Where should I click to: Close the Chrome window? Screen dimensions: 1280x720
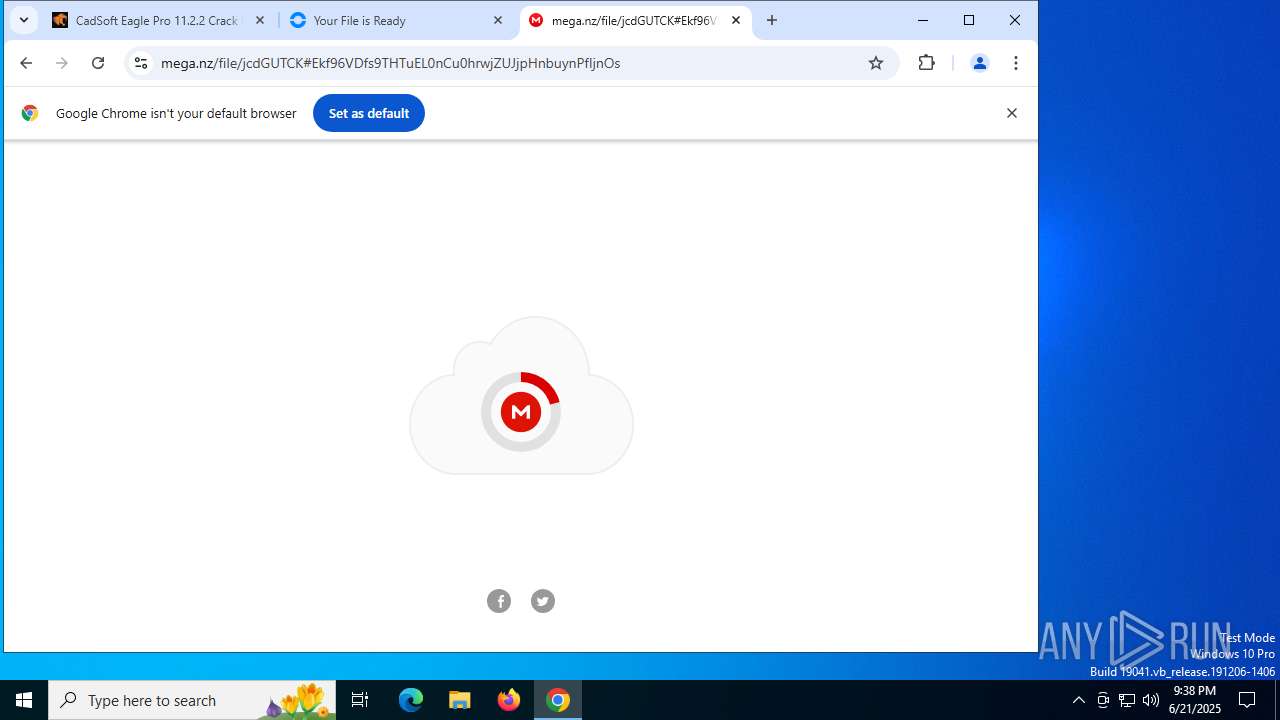(1015, 20)
